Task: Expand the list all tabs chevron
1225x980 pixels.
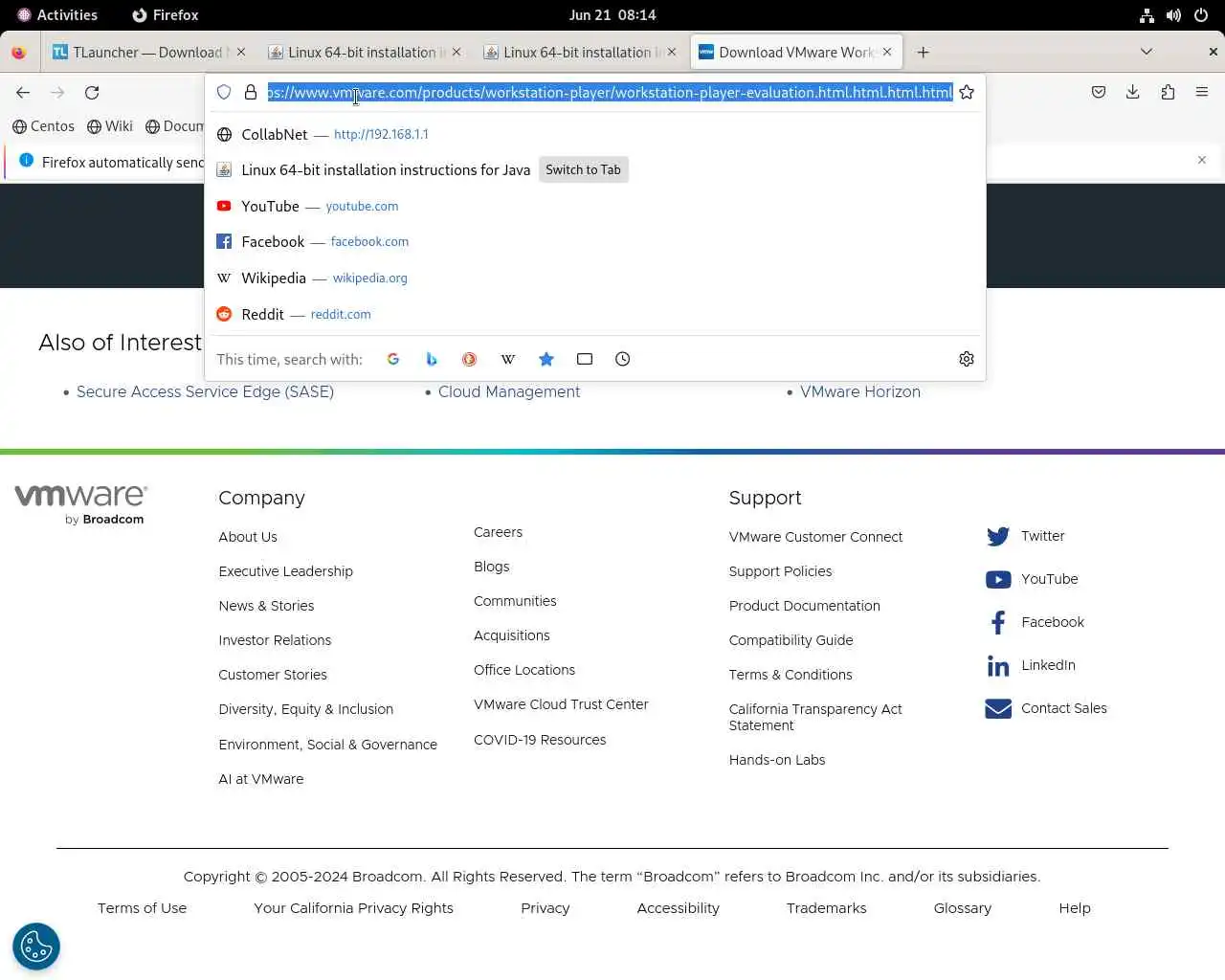Action: pyautogui.click(x=1147, y=52)
